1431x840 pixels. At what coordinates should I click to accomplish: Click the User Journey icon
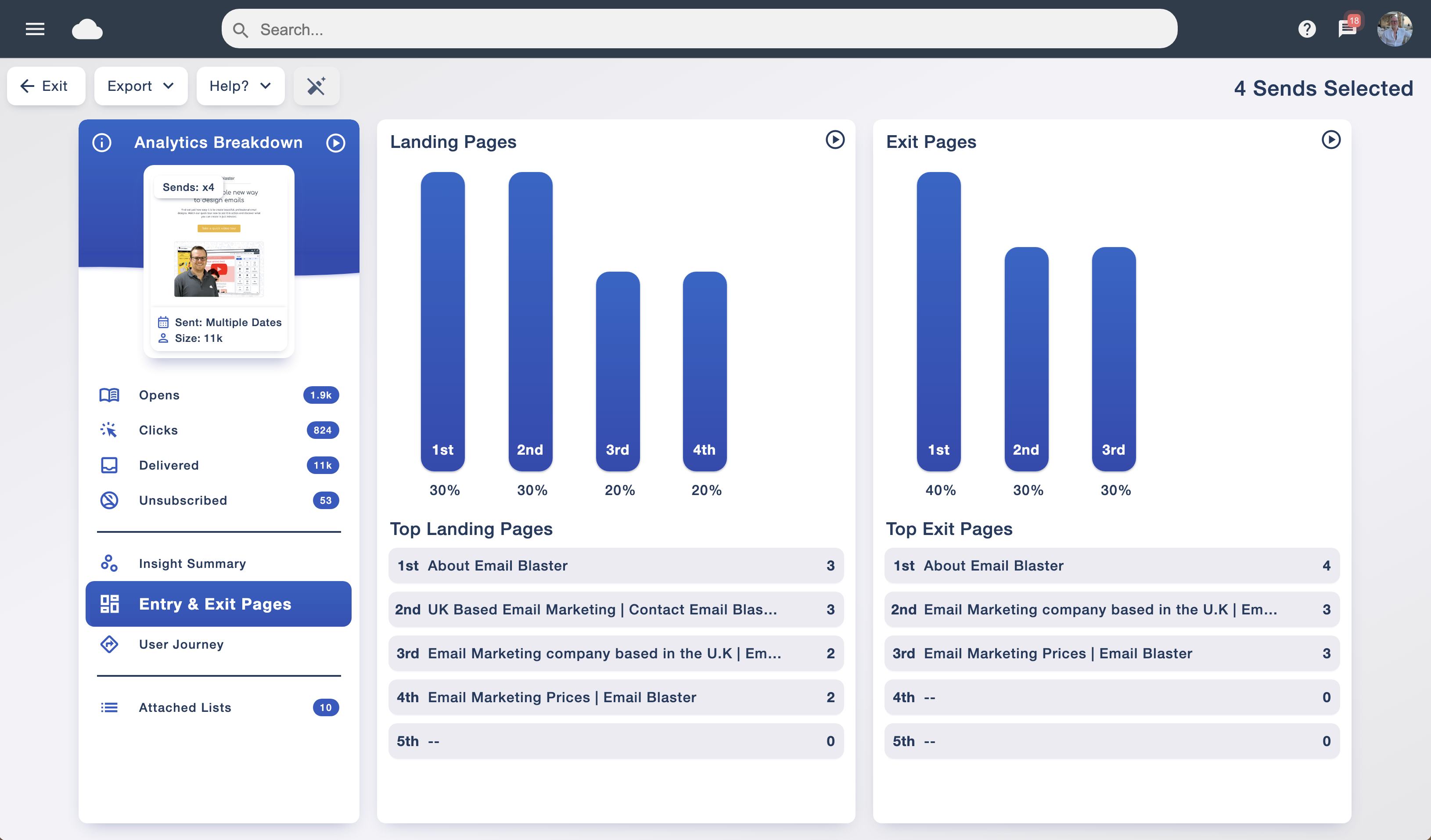tap(109, 644)
